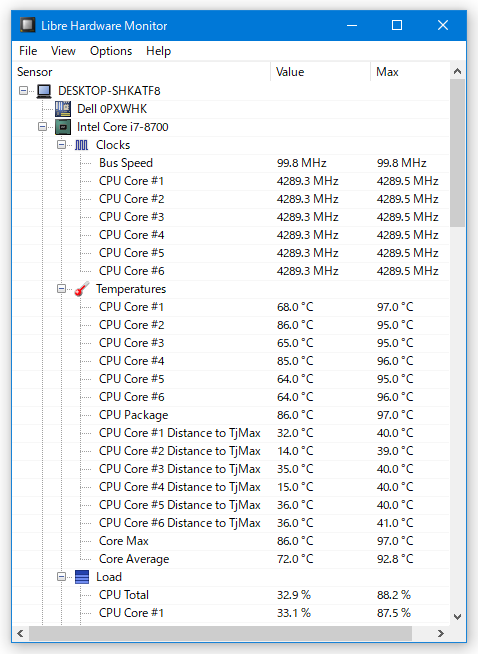Select CPU Core #2 under Temperatures
The height and width of the screenshot is (654, 478).
[x=231, y=325]
